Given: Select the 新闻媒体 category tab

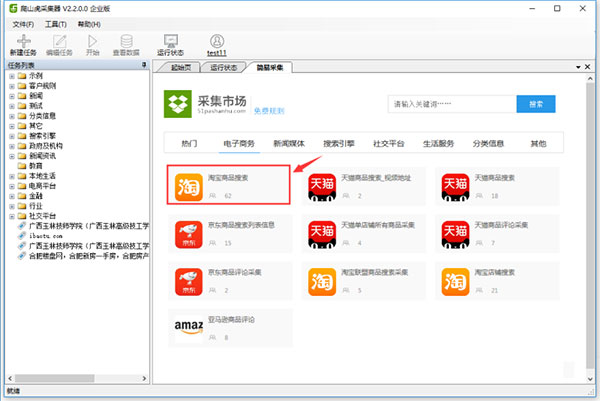Looking at the screenshot, I should tap(289, 143).
